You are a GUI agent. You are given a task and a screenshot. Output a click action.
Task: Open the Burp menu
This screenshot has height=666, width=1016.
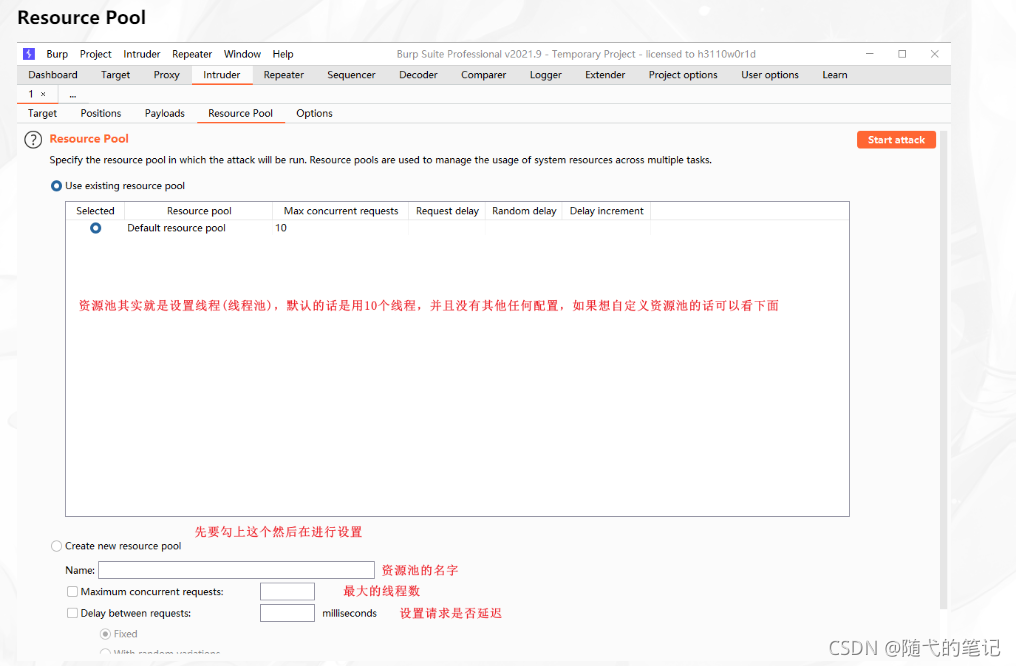(x=57, y=54)
